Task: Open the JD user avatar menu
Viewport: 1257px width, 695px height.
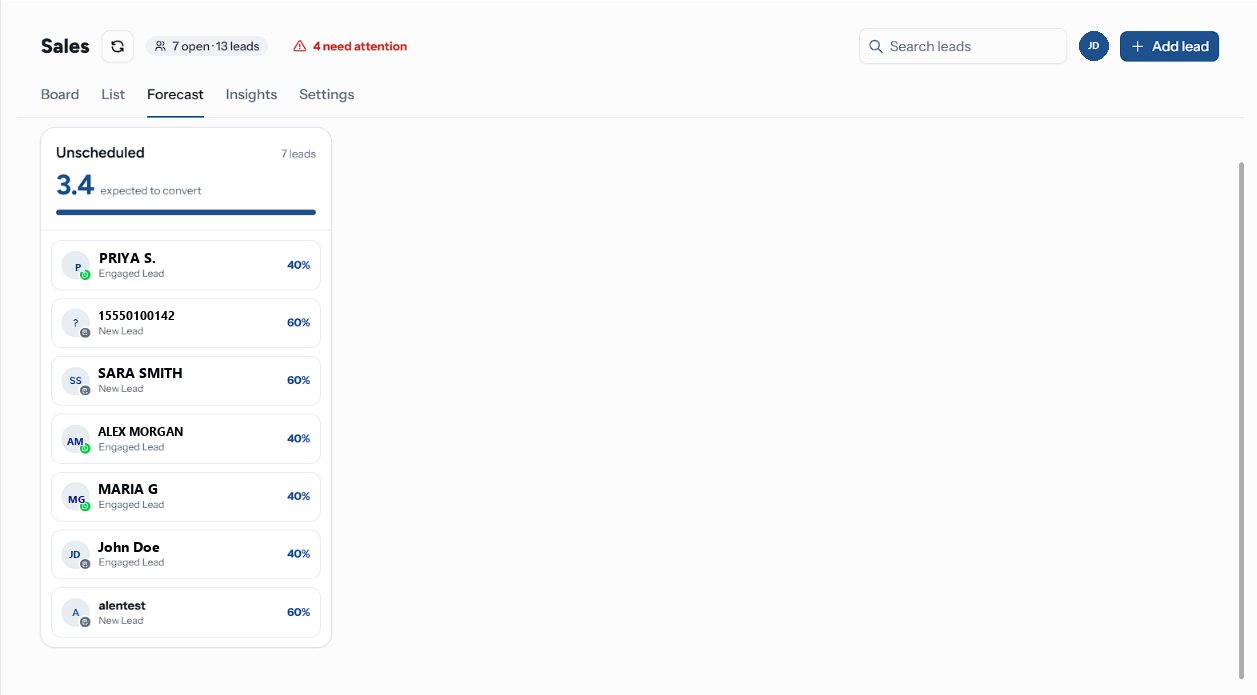Action: click(x=1094, y=46)
